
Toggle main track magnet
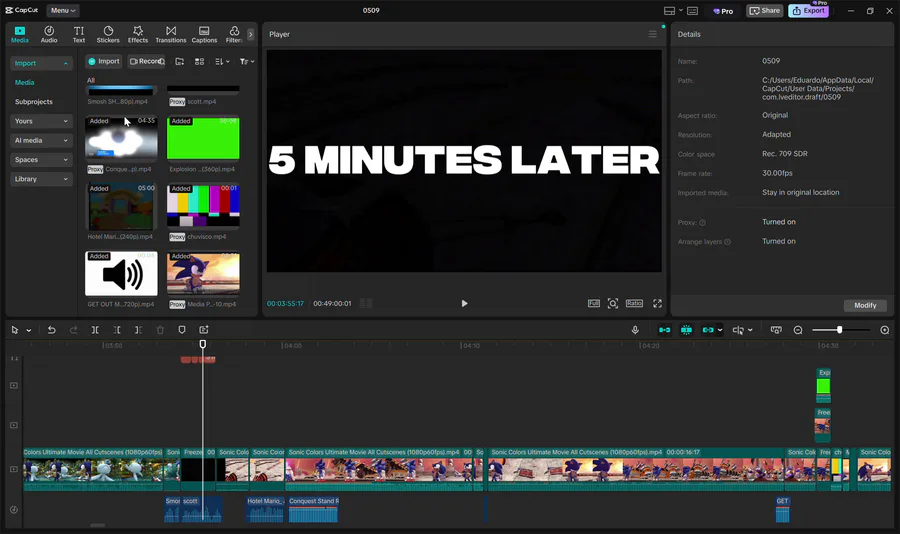click(665, 330)
